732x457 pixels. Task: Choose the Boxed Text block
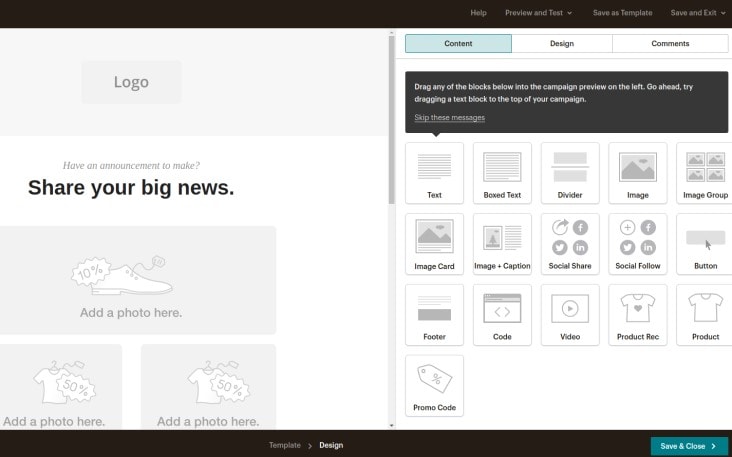pos(502,172)
